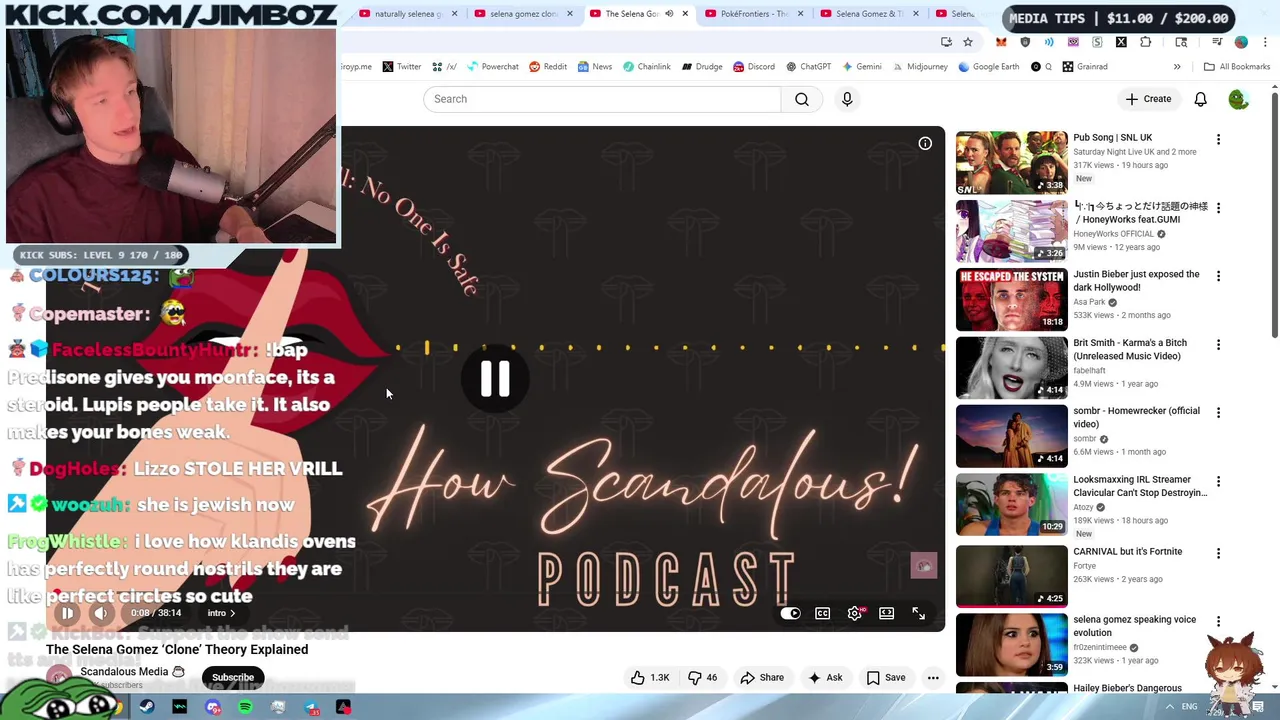Click the Create button

pos(1148,99)
